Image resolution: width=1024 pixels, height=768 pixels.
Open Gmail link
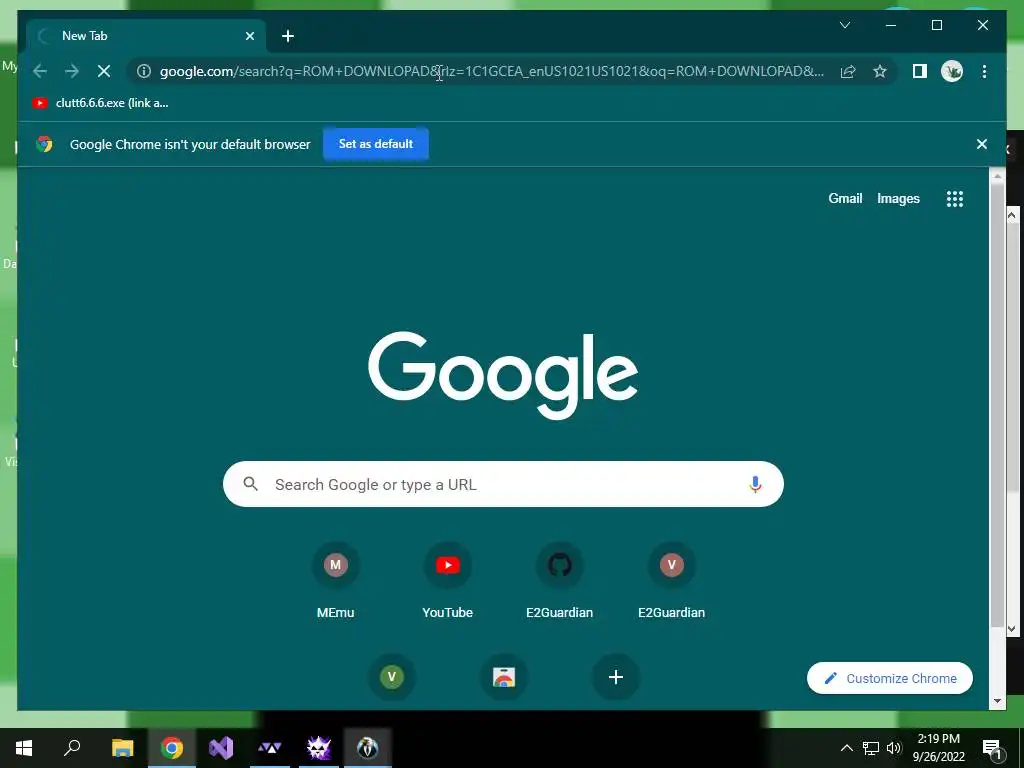[845, 199]
